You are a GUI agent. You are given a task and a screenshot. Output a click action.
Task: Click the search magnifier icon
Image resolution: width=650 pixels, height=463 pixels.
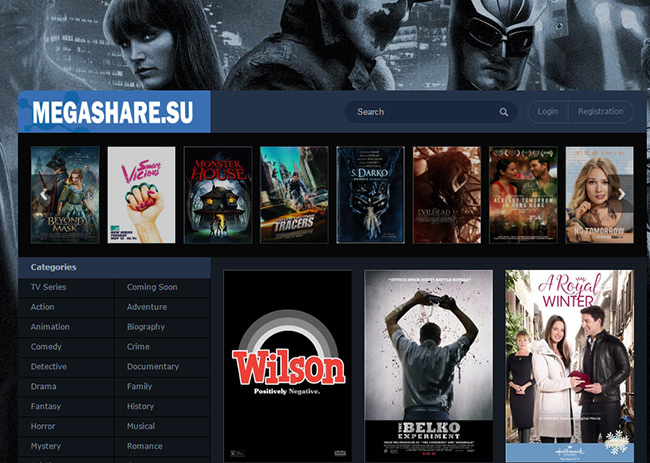pos(504,112)
